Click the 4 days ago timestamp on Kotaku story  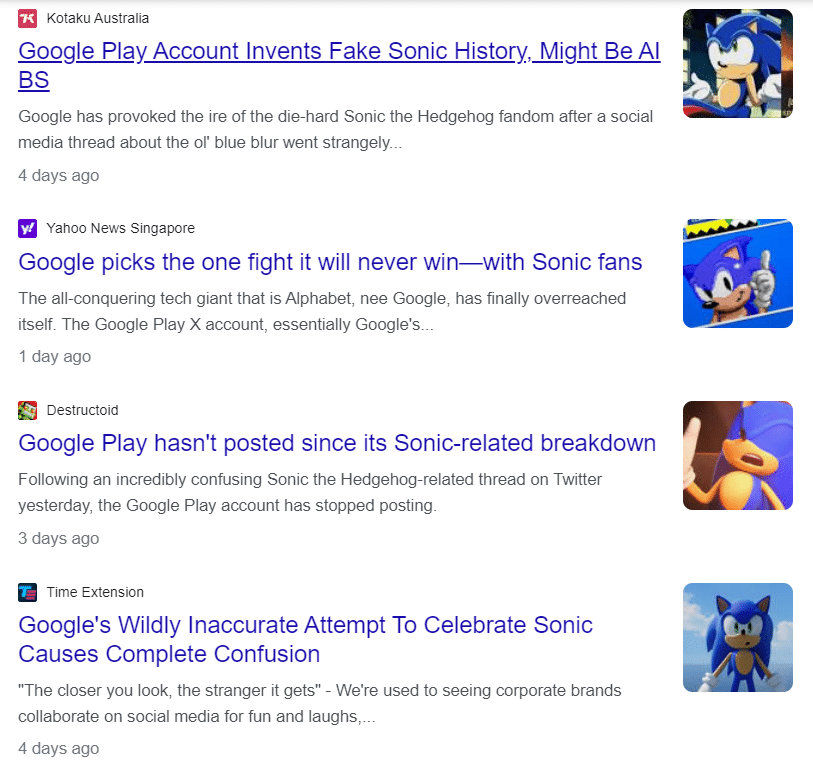(x=58, y=175)
